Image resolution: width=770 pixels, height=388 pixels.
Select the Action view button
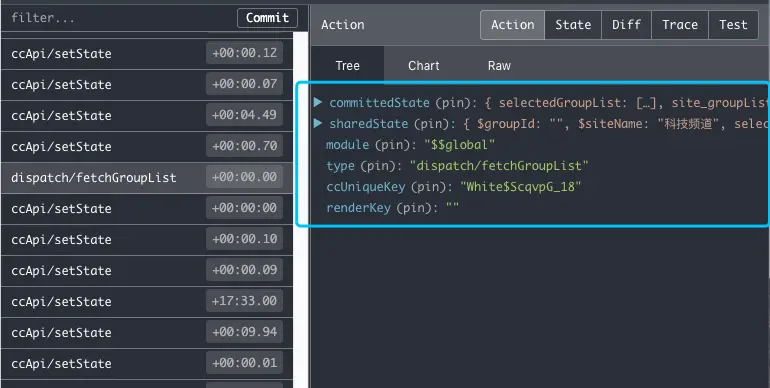(513, 25)
